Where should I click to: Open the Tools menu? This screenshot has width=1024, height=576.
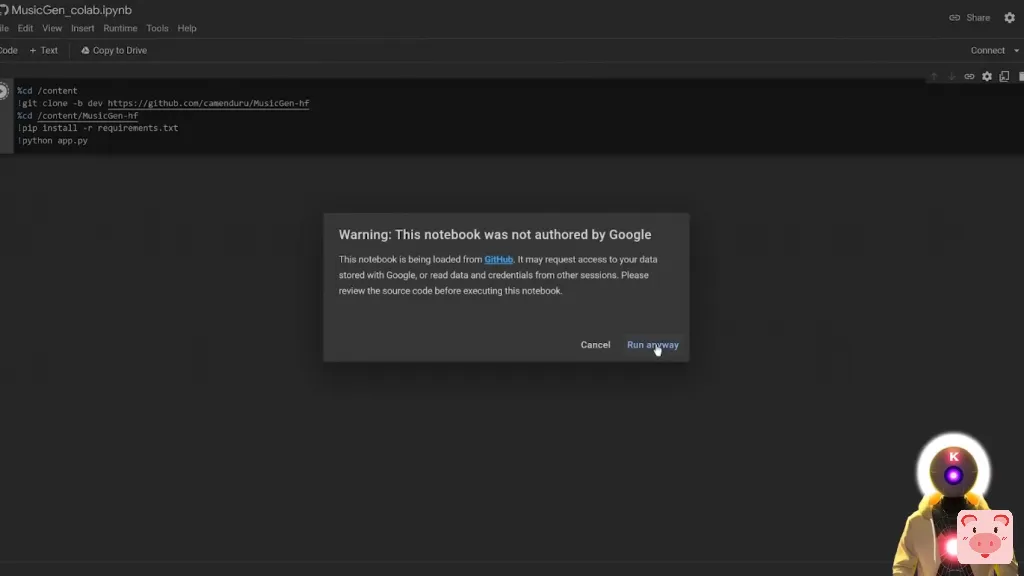(x=157, y=28)
